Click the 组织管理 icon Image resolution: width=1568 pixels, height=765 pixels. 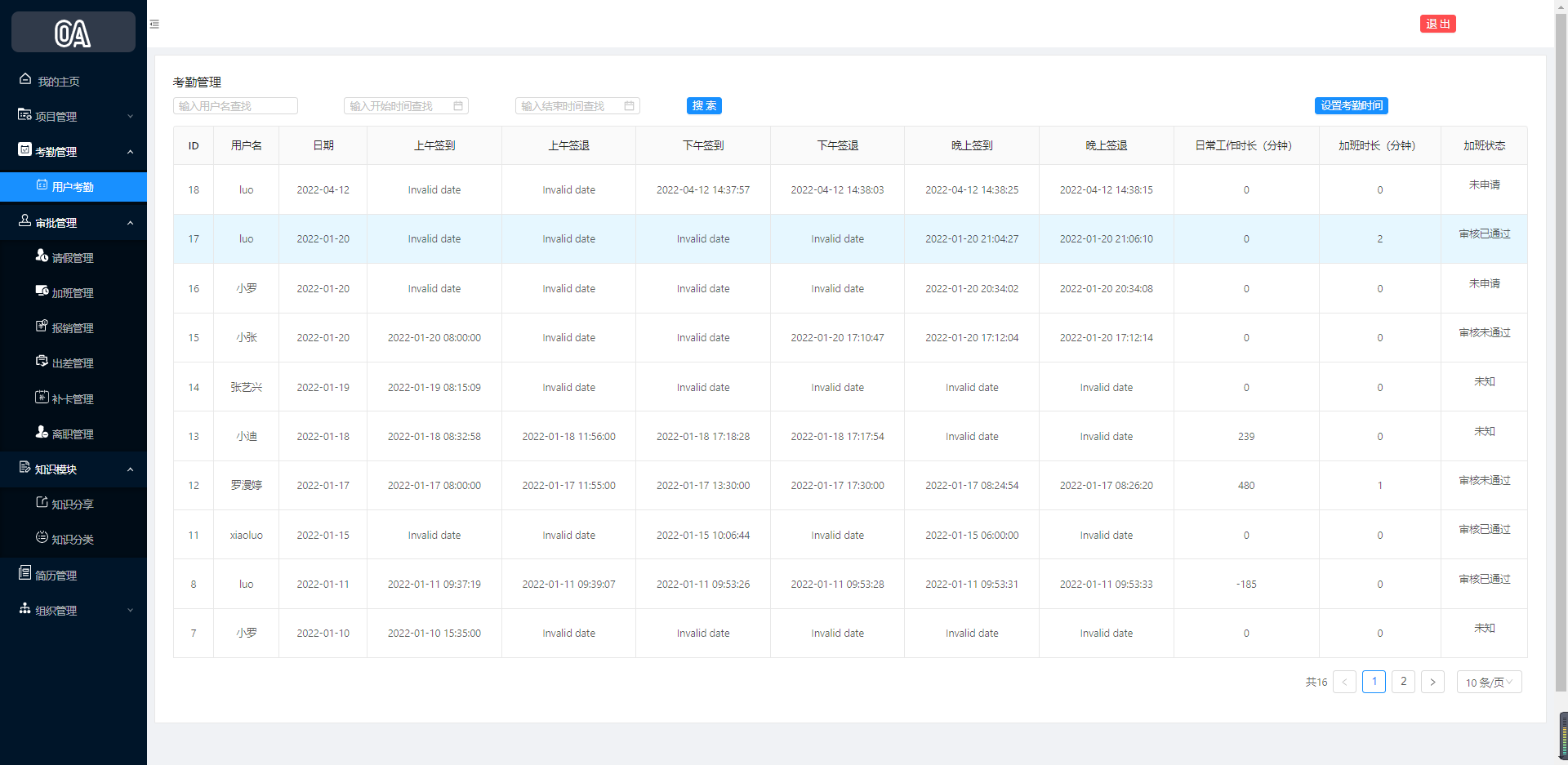[x=25, y=608]
